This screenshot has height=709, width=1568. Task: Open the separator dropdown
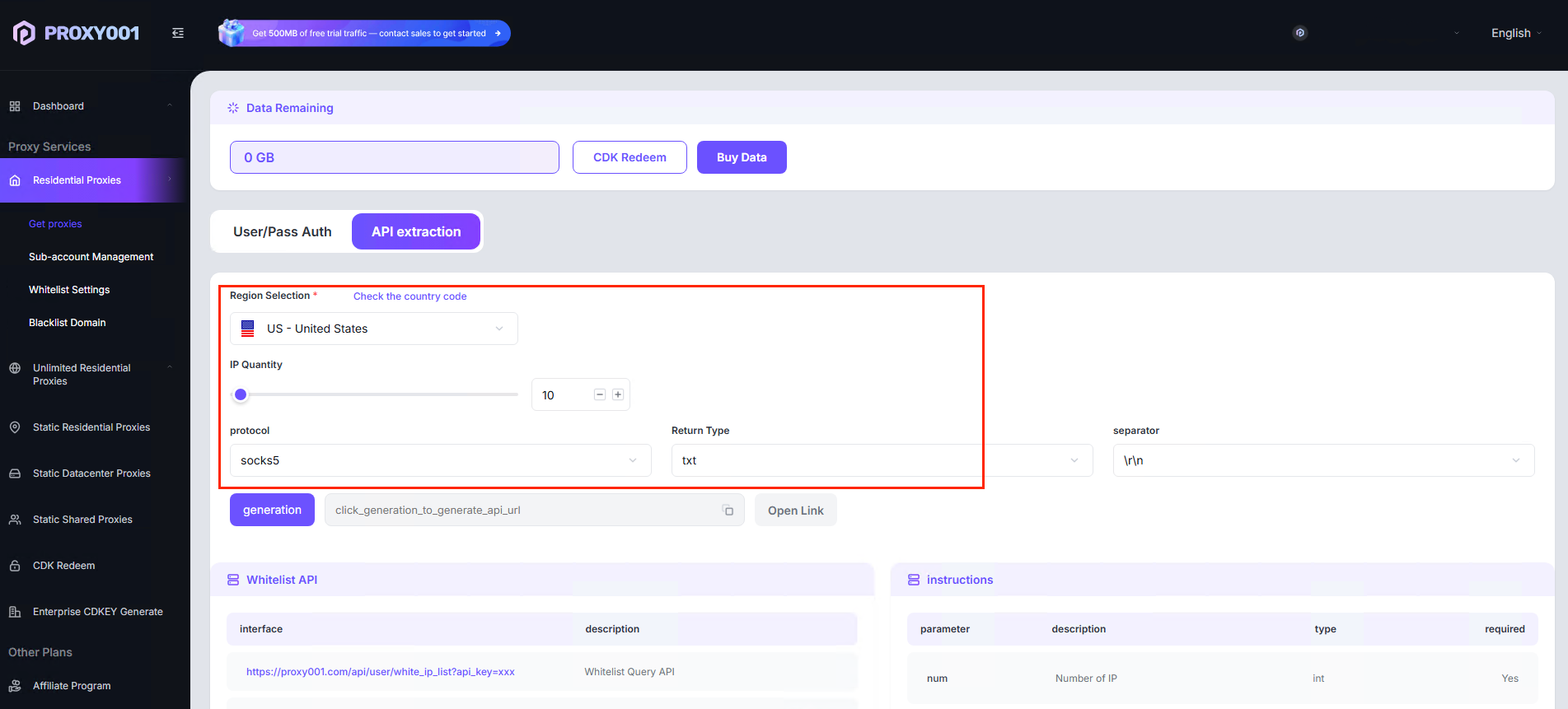1324,460
